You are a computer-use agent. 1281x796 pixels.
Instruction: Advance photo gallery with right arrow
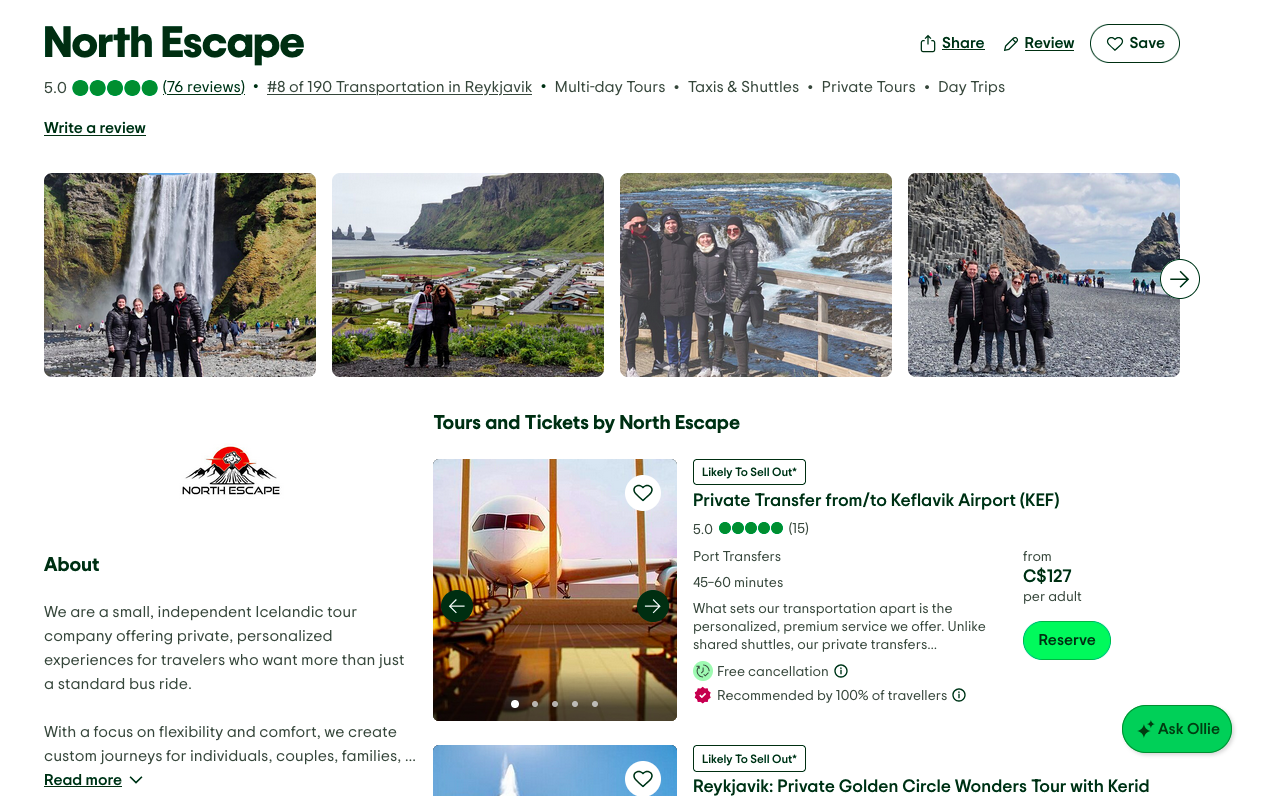click(1180, 279)
